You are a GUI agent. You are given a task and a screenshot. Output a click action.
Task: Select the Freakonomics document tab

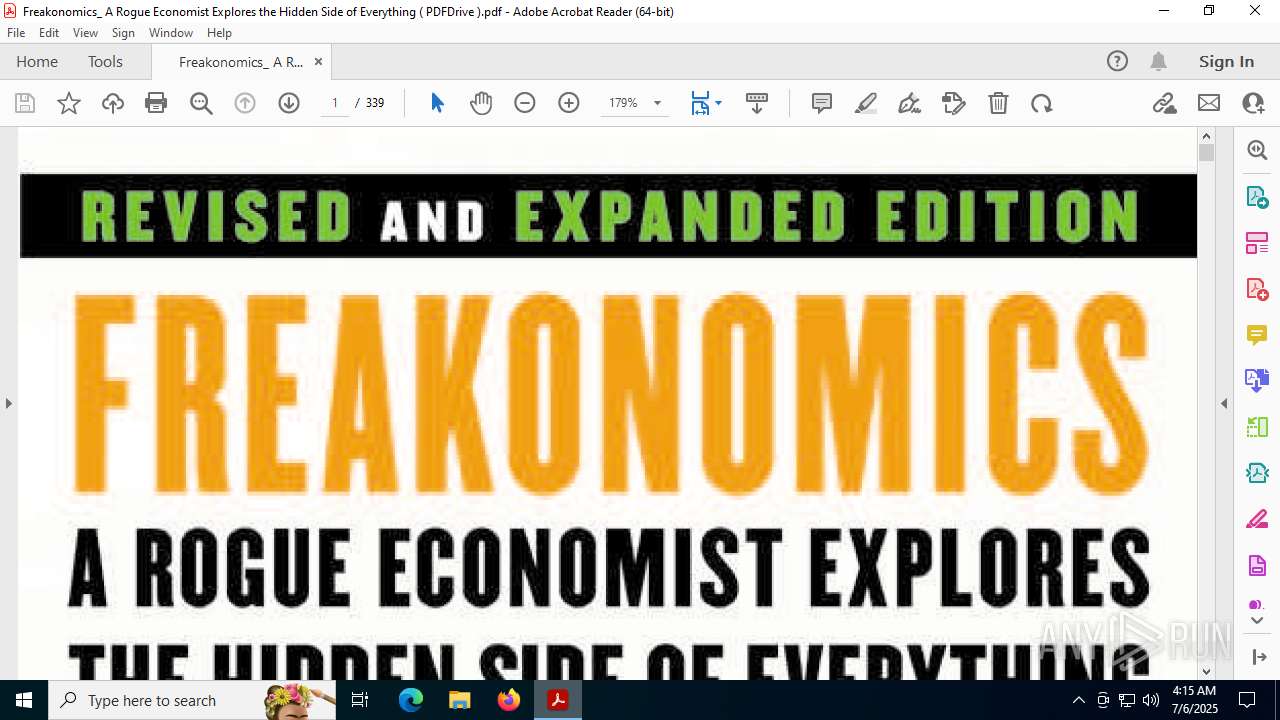coord(240,62)
